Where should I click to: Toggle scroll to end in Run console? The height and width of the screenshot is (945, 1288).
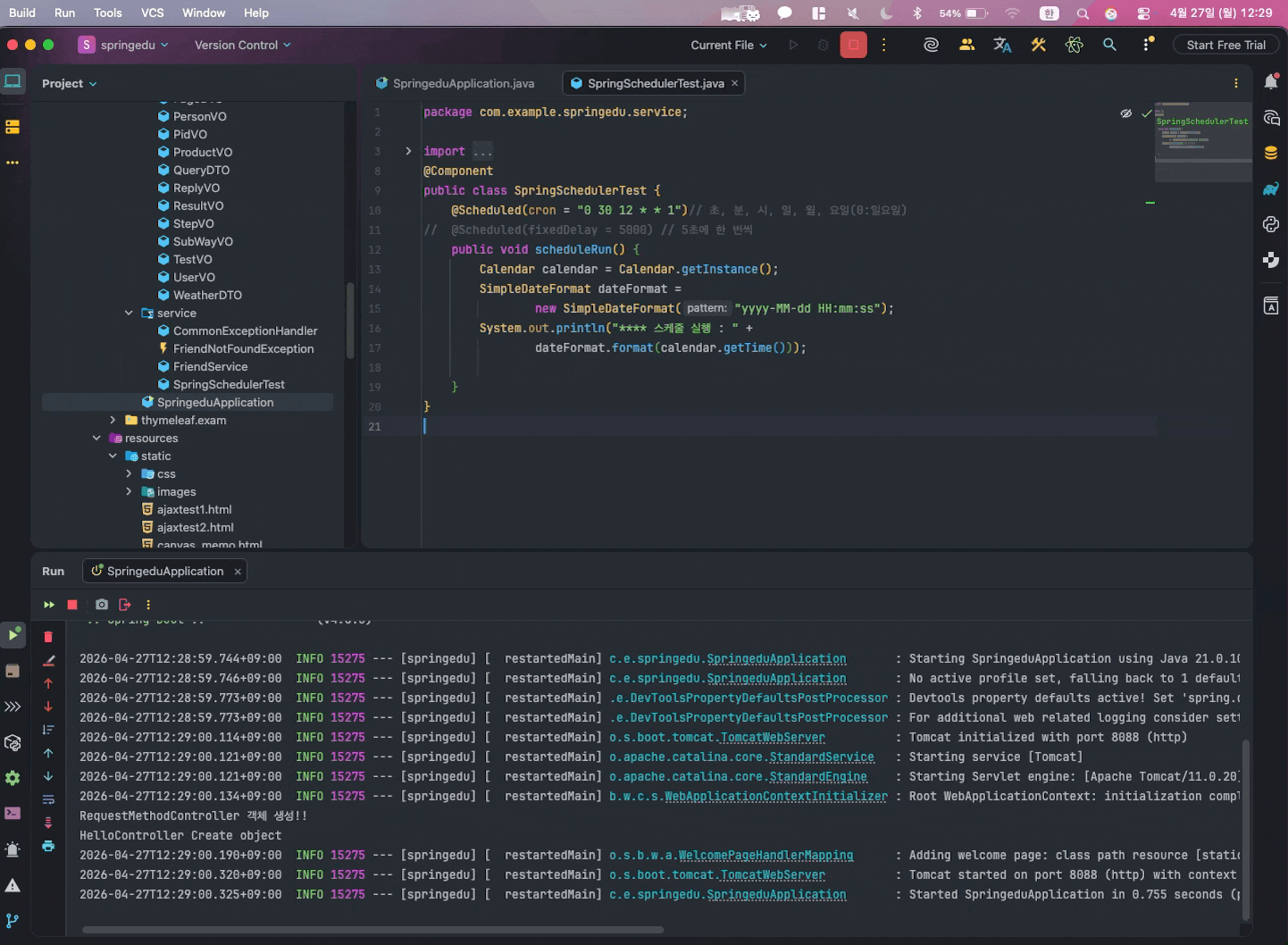point(48,823)
